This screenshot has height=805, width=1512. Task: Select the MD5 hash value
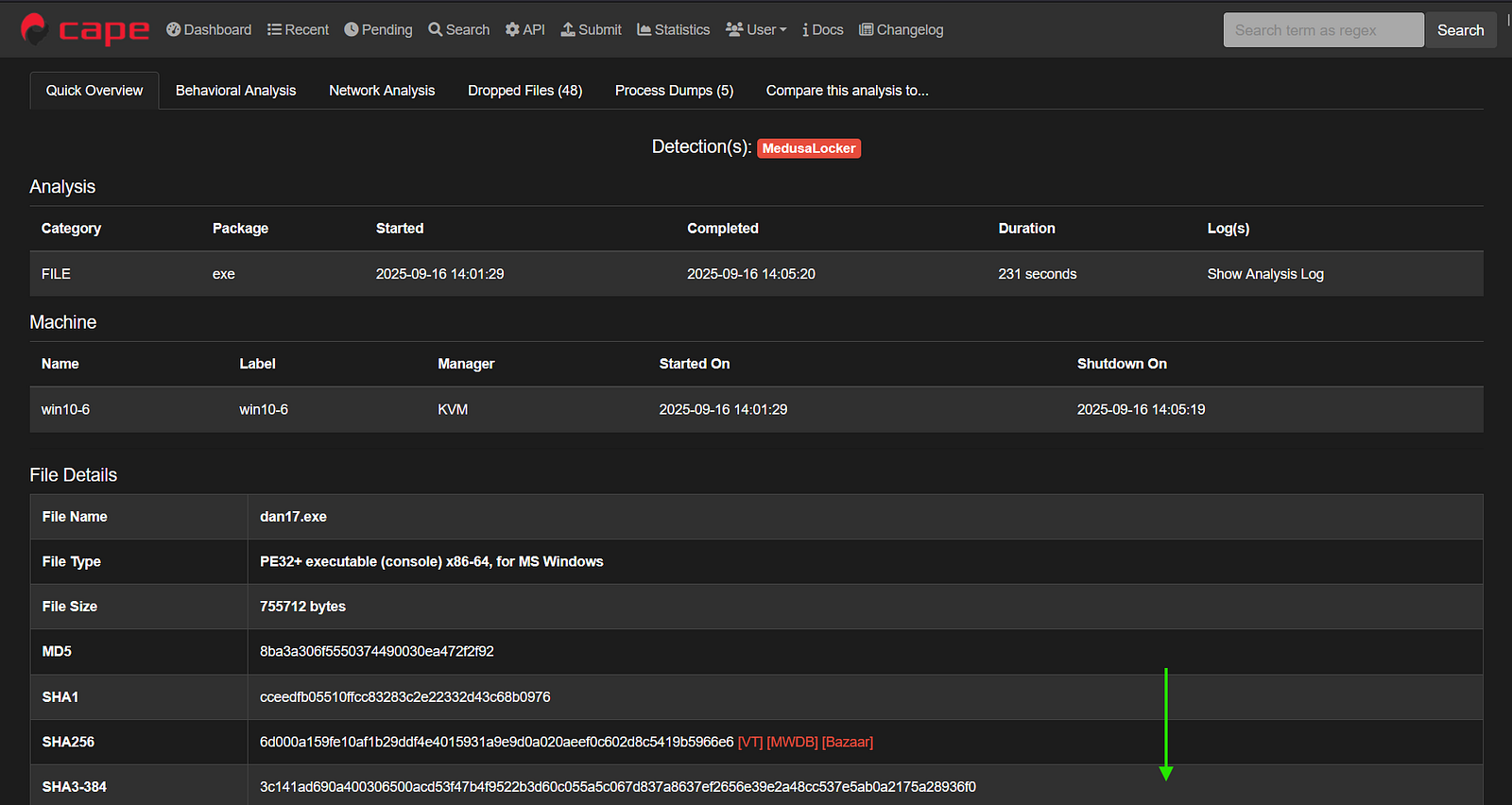(x=377, y=652)
